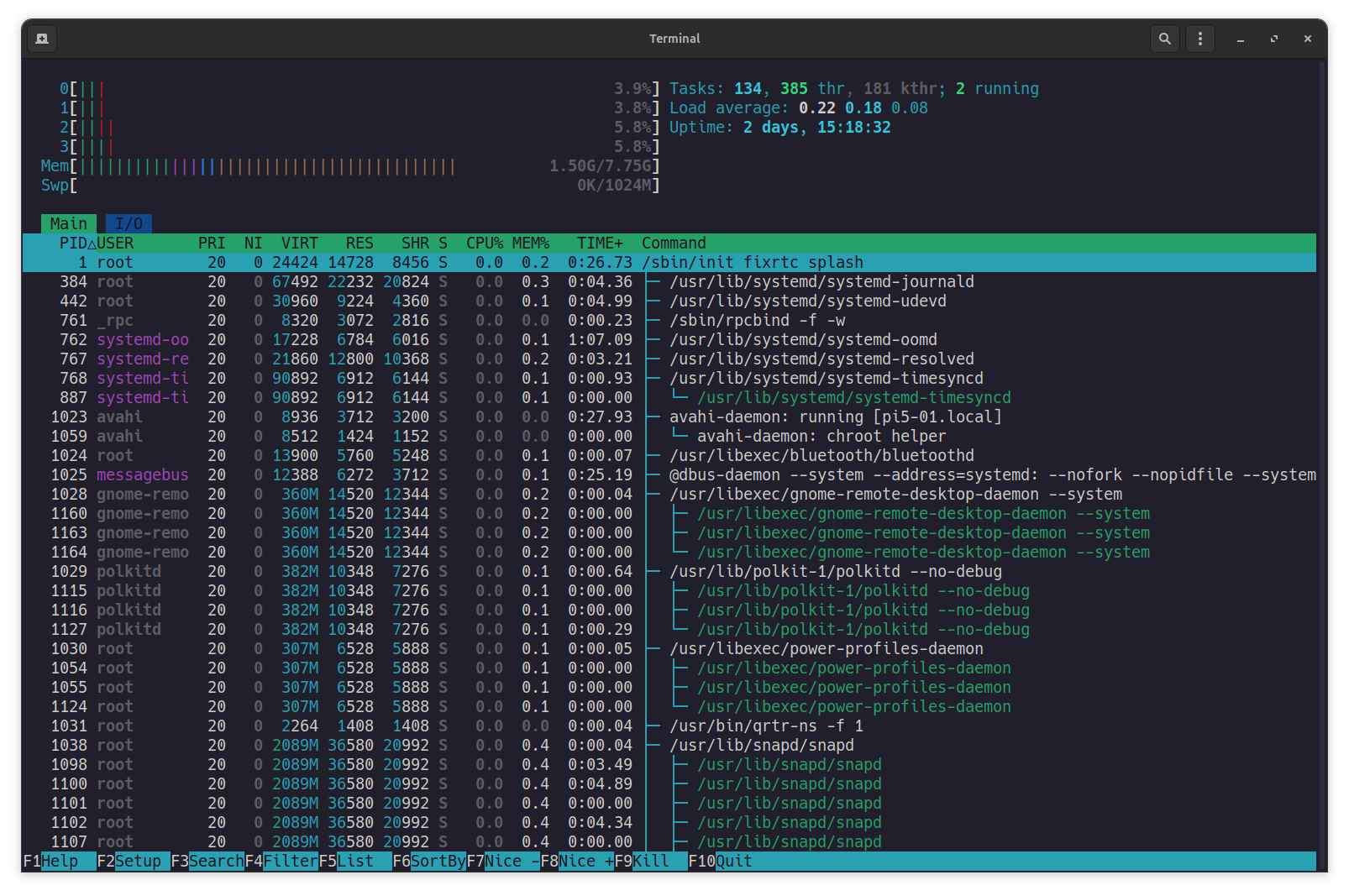Image resolution: width=1349 pixels, height=896 pixels.
Task: Select the @dbus-daemon --system process row
Action: pos(669,474)
